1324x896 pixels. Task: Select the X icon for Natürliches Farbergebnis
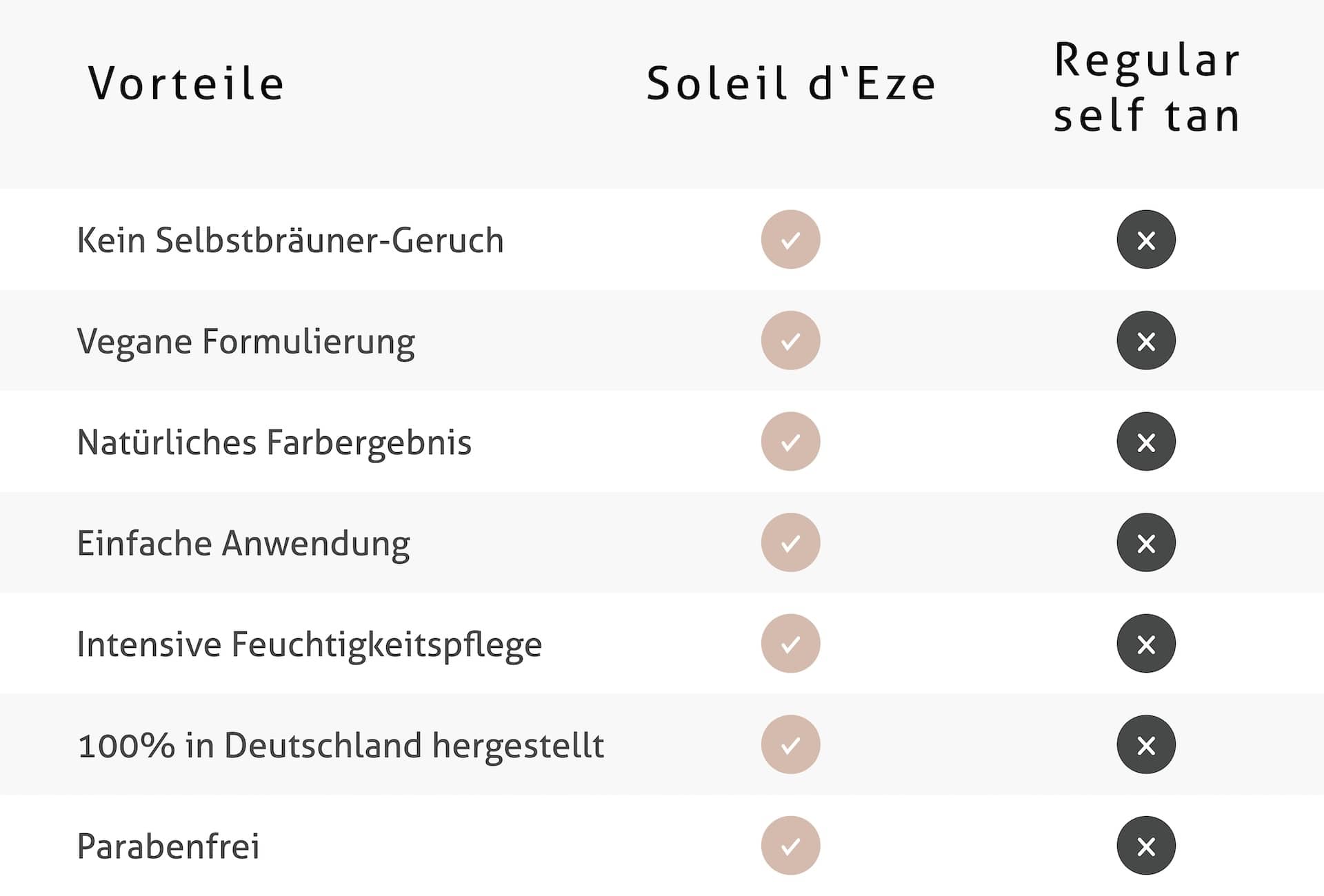(x=1146, y=442)
